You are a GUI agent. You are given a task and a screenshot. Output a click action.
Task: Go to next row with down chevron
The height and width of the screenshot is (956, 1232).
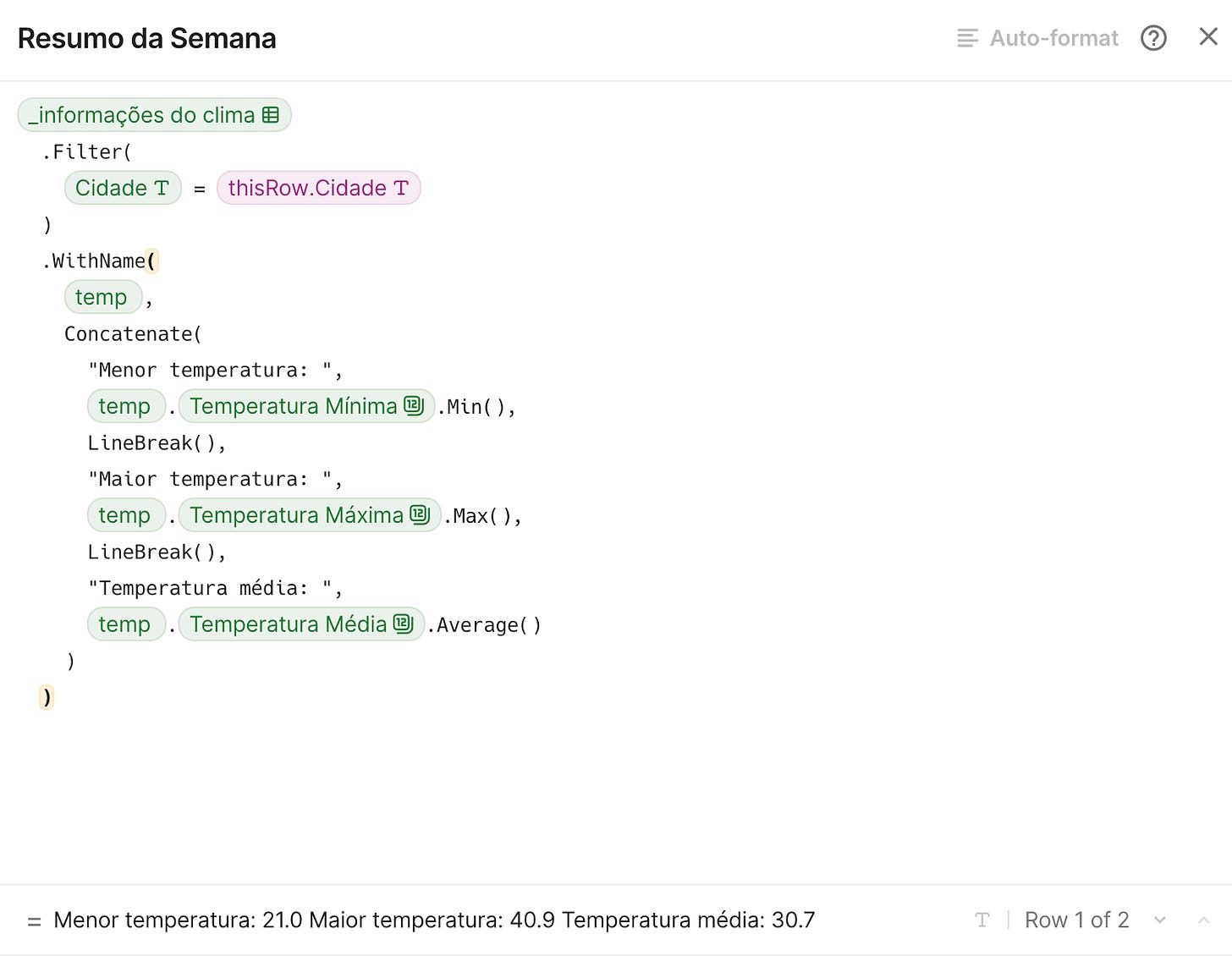point(1160,920)
